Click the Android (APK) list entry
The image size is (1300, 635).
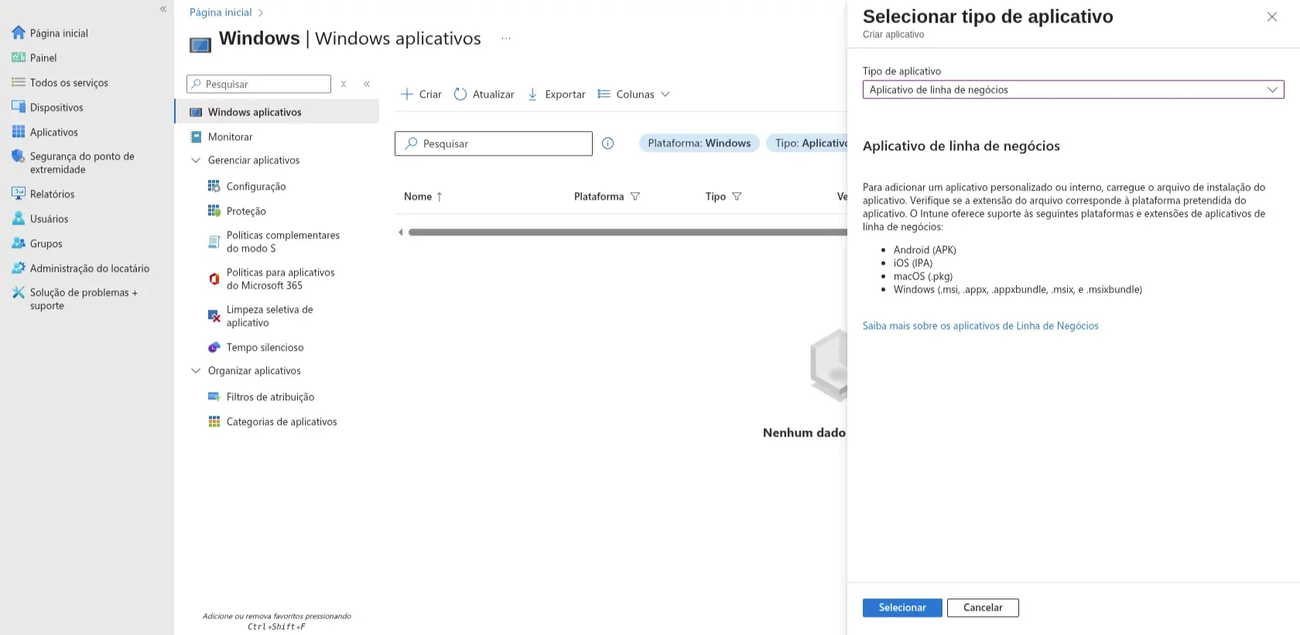click(925, 250)
